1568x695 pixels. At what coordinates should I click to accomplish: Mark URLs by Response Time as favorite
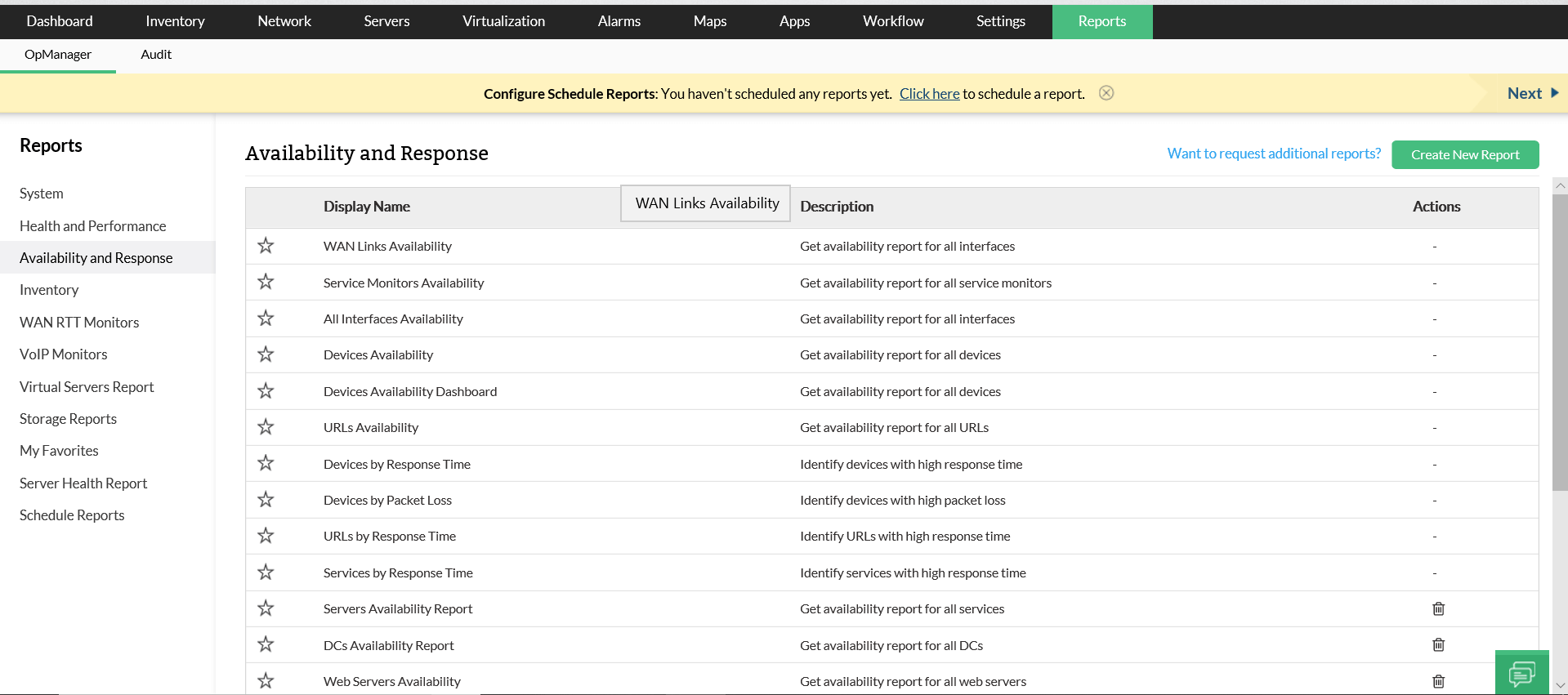[266, 536]
